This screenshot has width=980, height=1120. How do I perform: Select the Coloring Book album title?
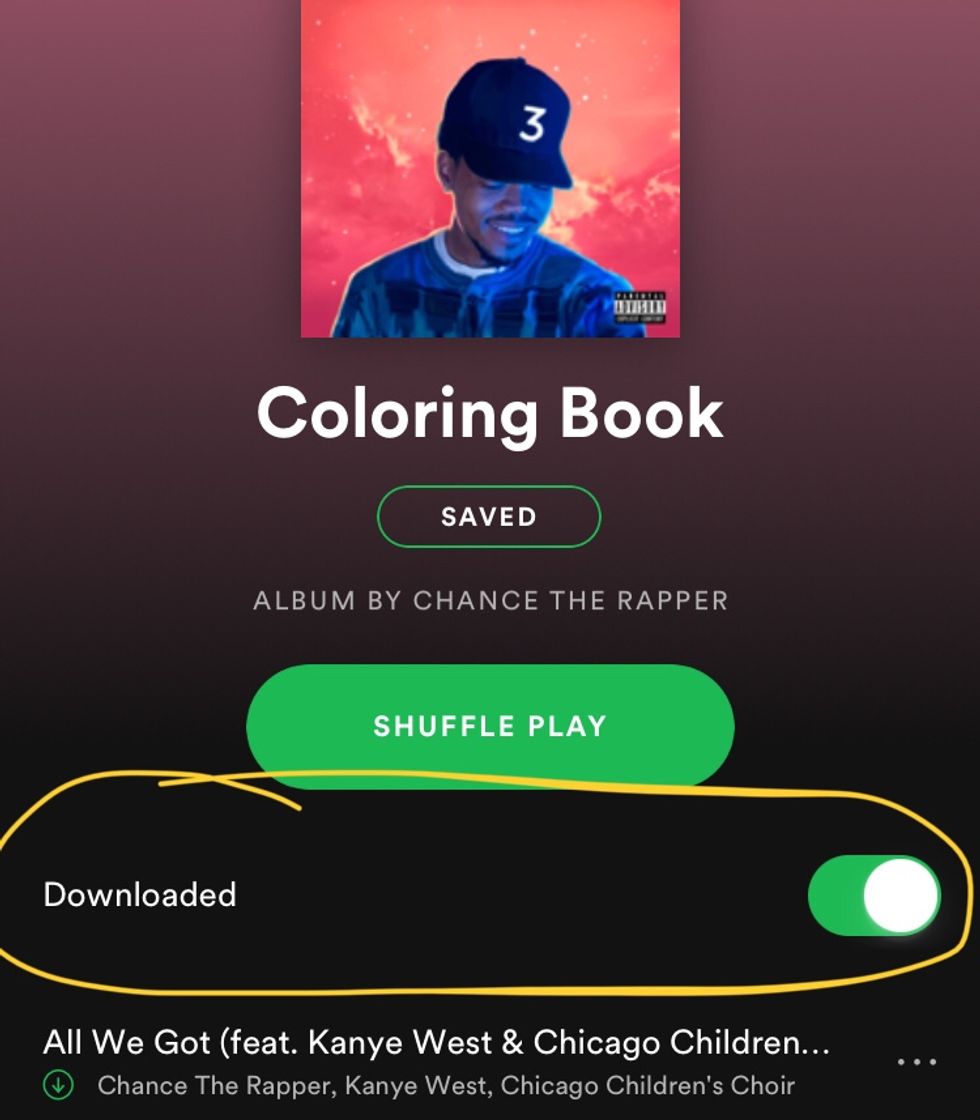tap(490, 414)
